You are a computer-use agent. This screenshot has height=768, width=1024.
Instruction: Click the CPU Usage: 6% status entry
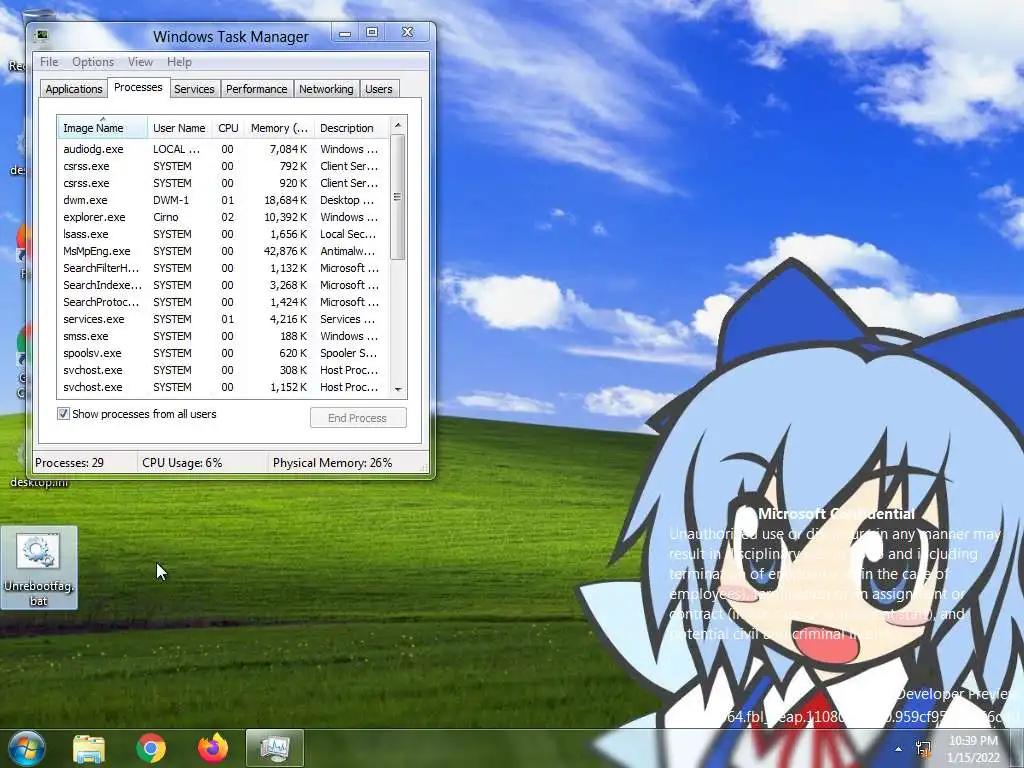click(x=182, y=462)
